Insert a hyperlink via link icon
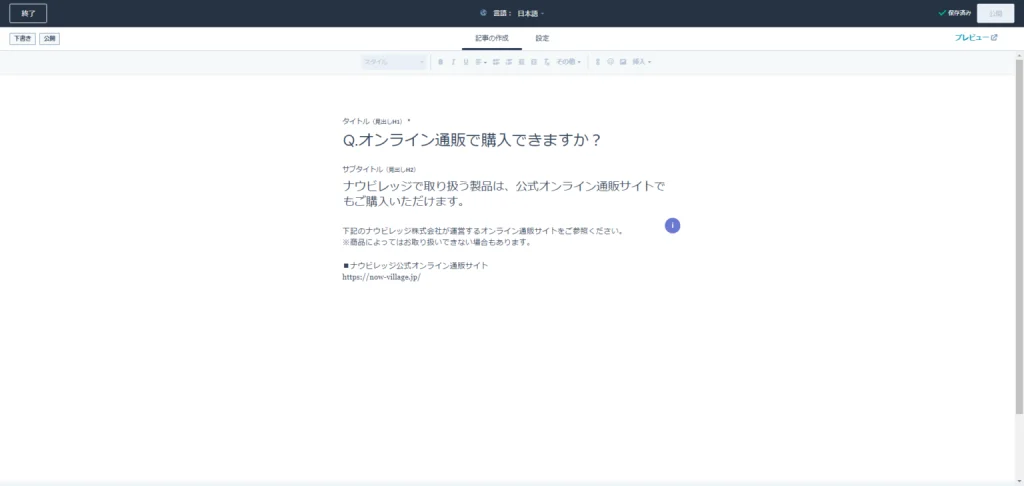The height and width of the screenshot is (486, 1024). (x=598, y=62)
